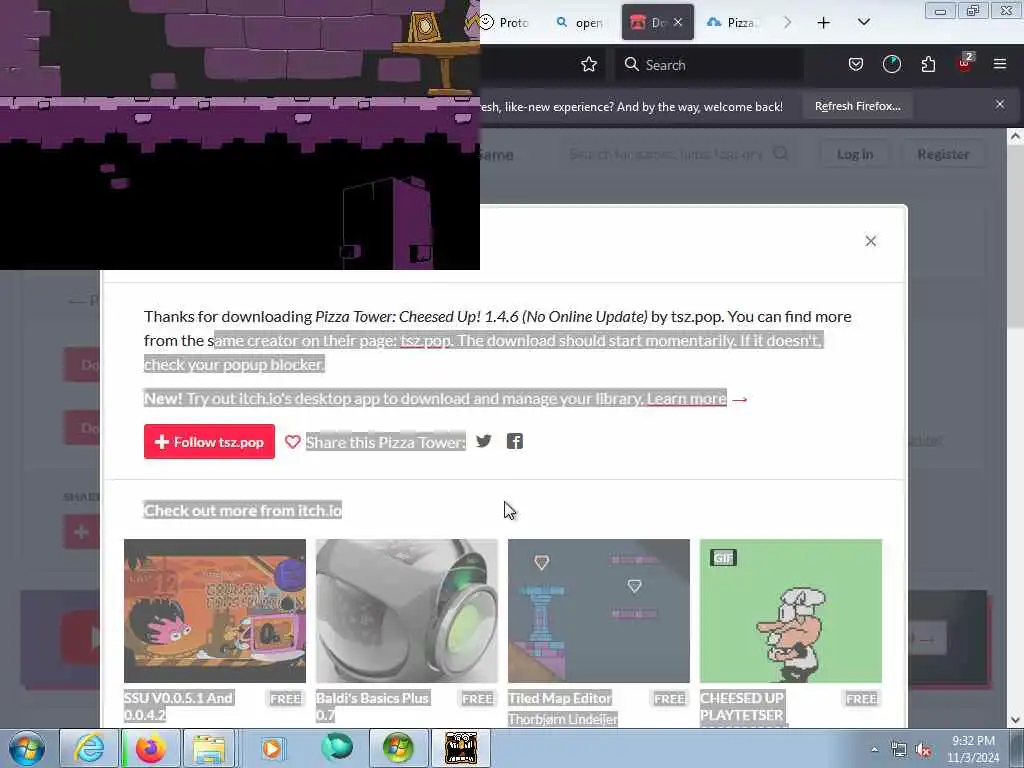Open the CHEESED UP PLAYTETSER thumbnail
The height and width of the screenshot is (768, 1024).
coord(790,611)
